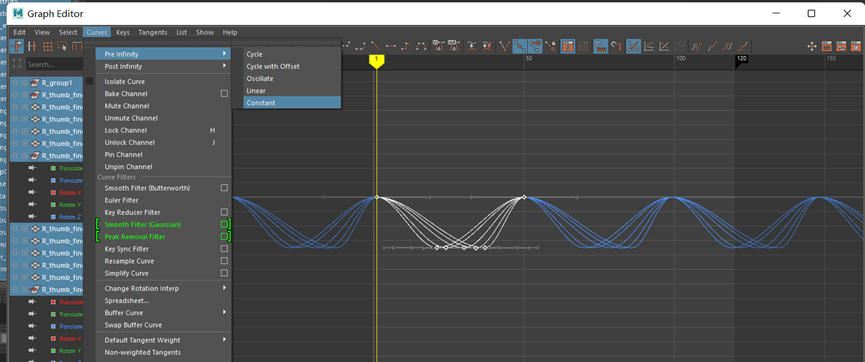The width and height of the screenshot is (865, 362).
Task: Open the Simplify Curve option box
Action: (x=224, y=273)
